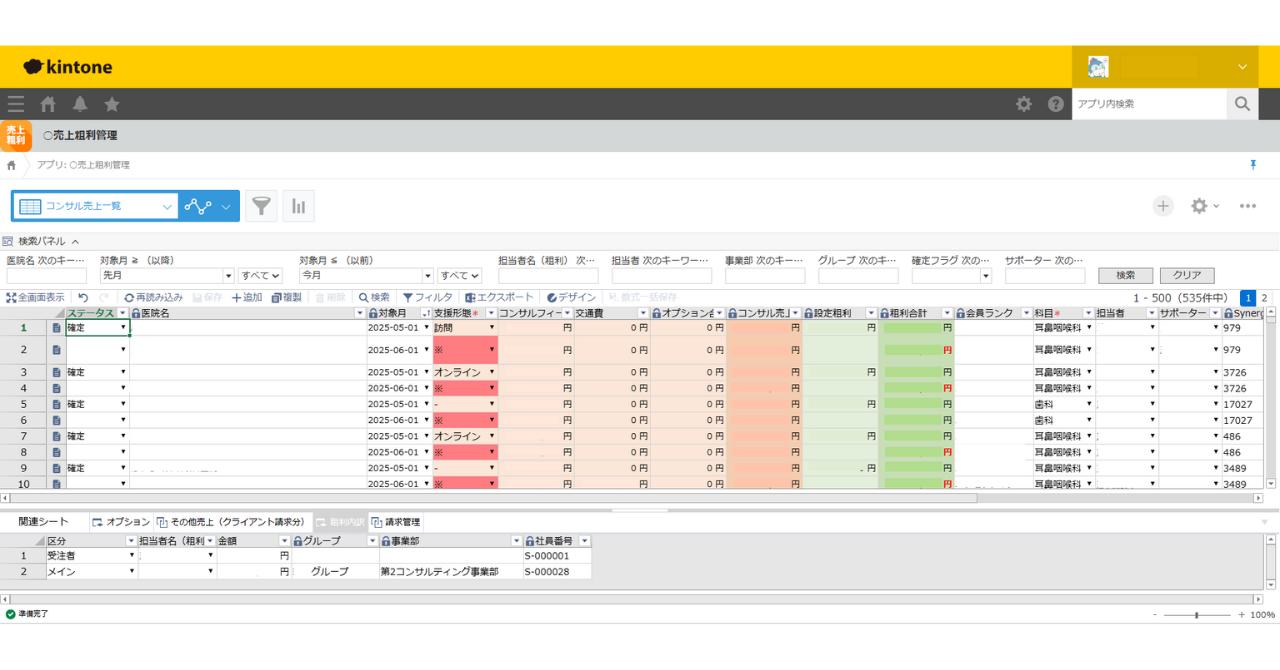
Task: Open the notifications bell icon
Action: [x=80, y=104]
